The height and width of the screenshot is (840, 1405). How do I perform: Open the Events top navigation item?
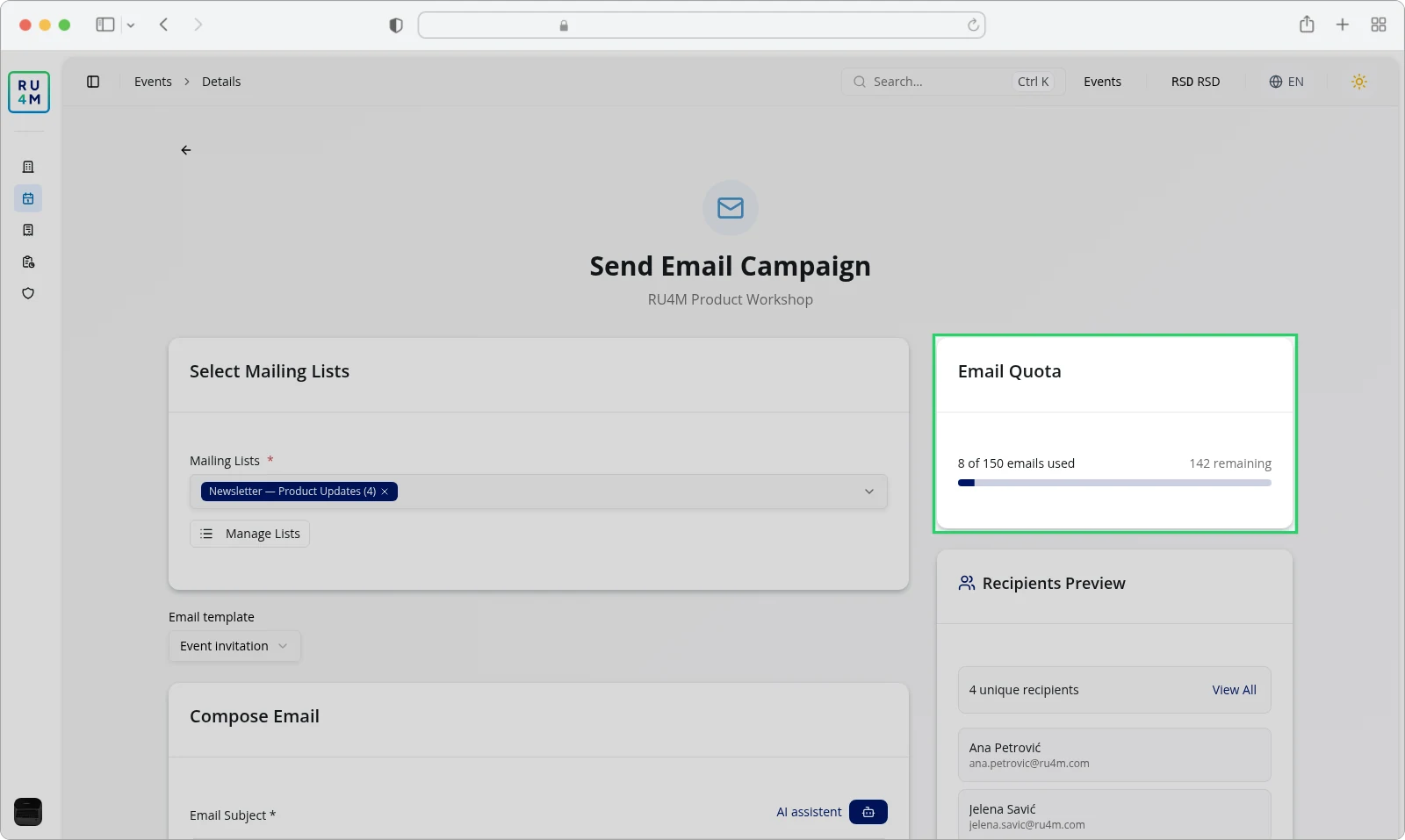pos(1102,82)
